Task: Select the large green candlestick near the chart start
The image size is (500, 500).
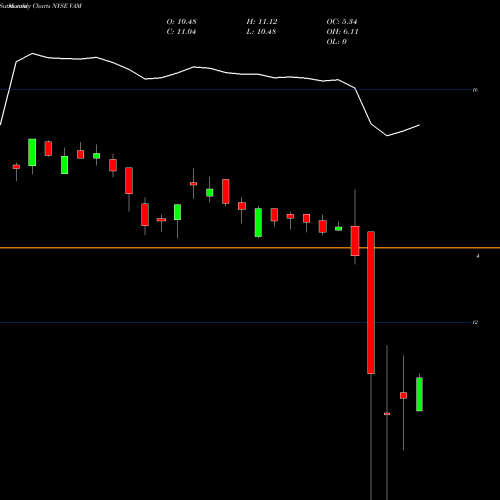Action: [32, 152]
